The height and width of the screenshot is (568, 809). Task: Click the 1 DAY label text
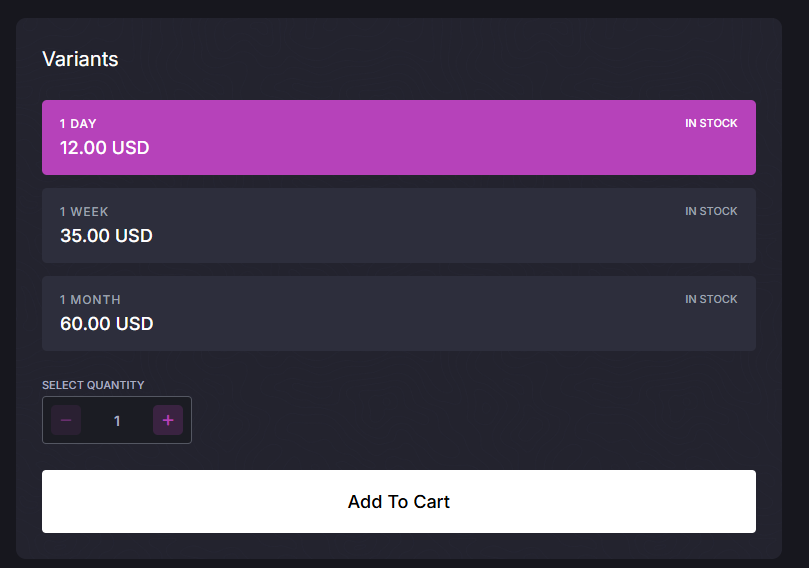(x=78, y=124)
